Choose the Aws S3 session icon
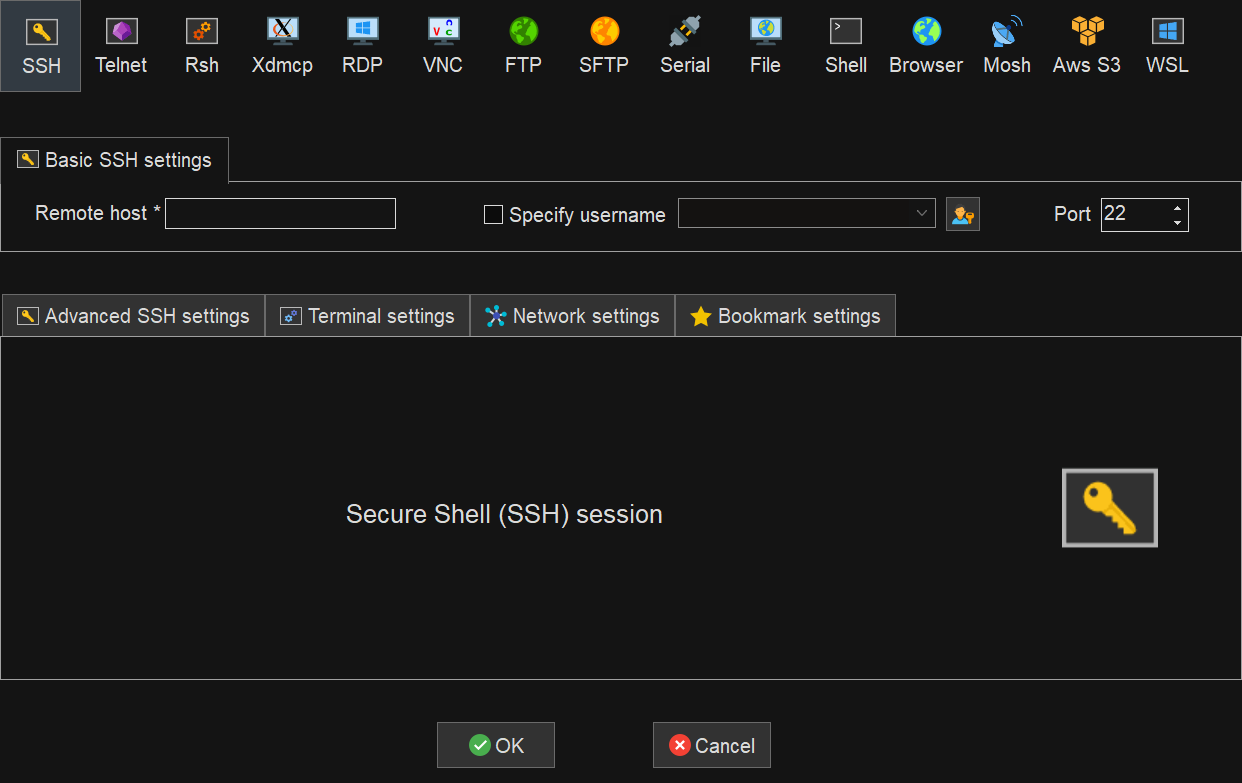1242x783 pixels. coord(1087,46)
